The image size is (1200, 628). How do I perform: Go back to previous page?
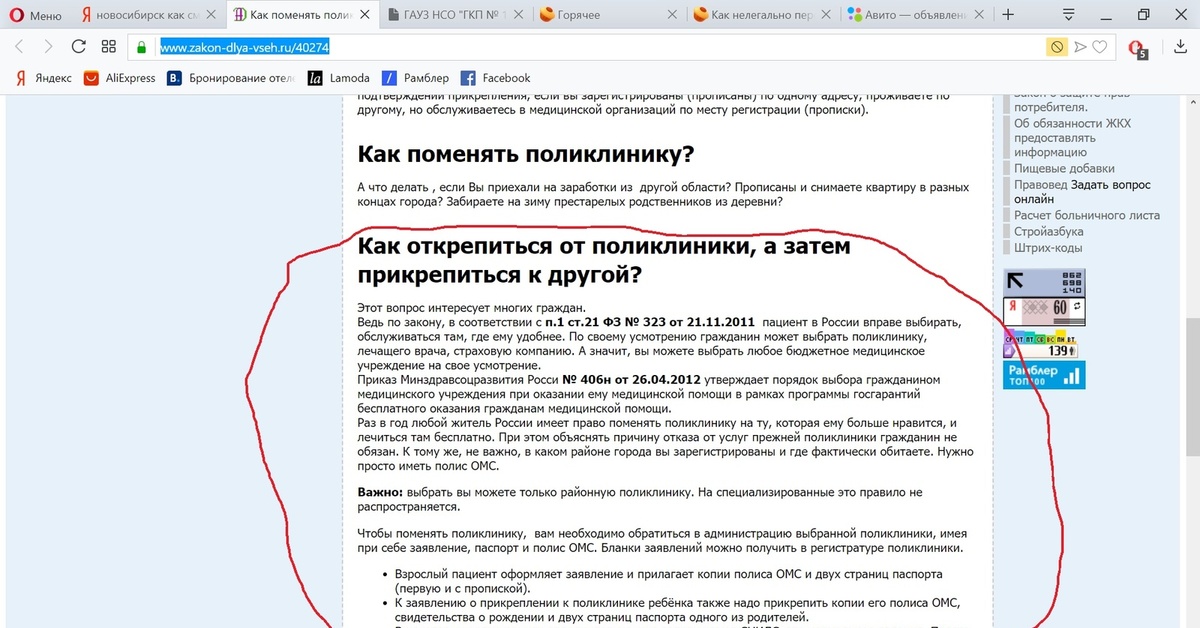[x=20, y=47]
